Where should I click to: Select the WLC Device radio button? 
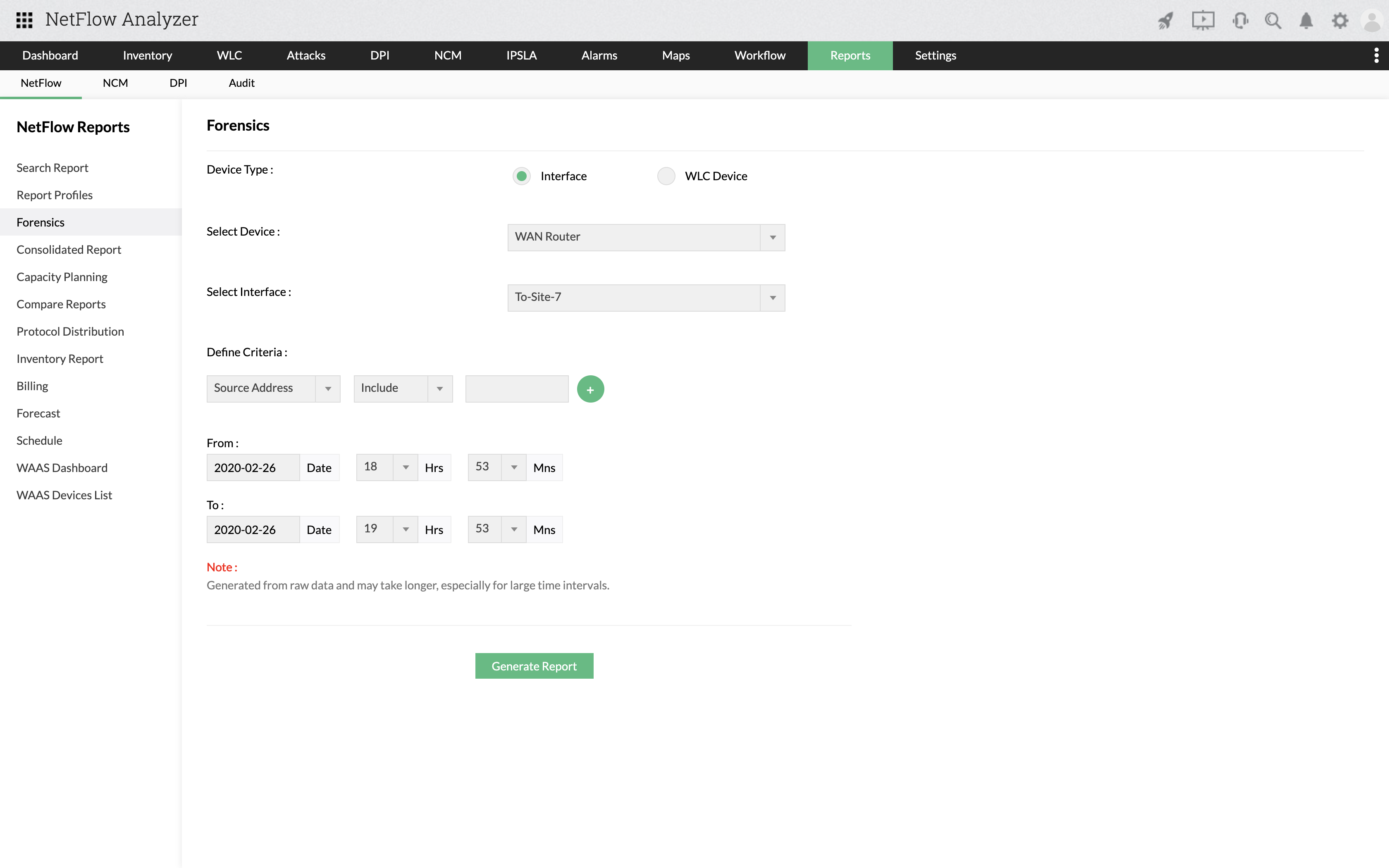click(666, 176)
